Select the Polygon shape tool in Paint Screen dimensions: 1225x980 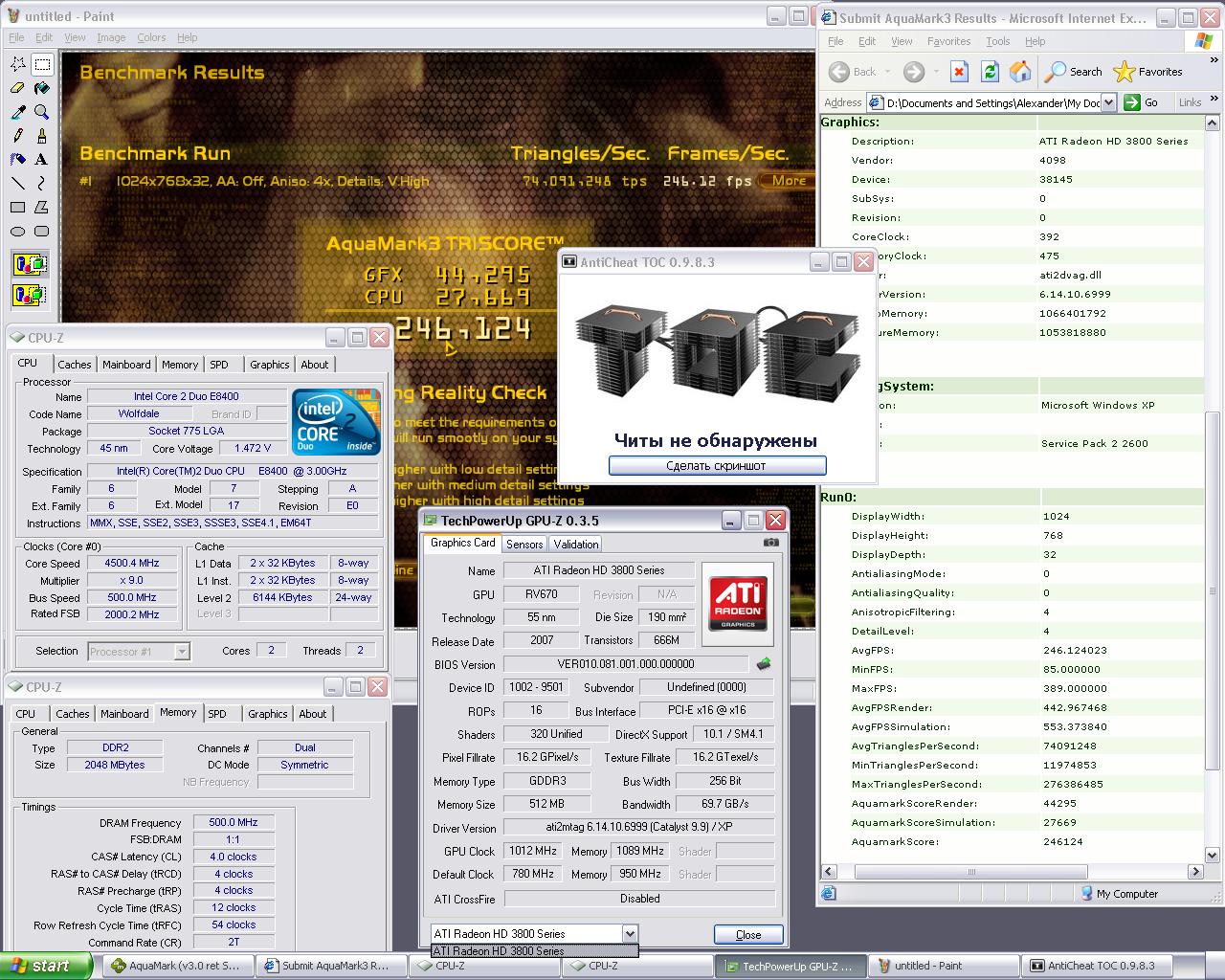pyautogui.click(x=42, y=207)
